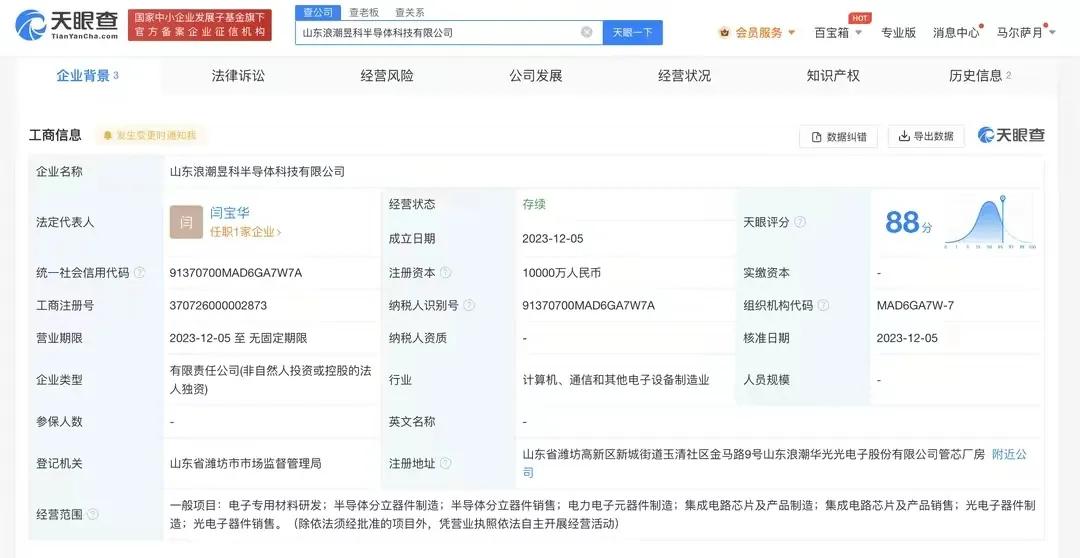This screenshot has height=558, width=1080.
Task: Click the TianYanCha logo at top left
Action: coord(66,25)
